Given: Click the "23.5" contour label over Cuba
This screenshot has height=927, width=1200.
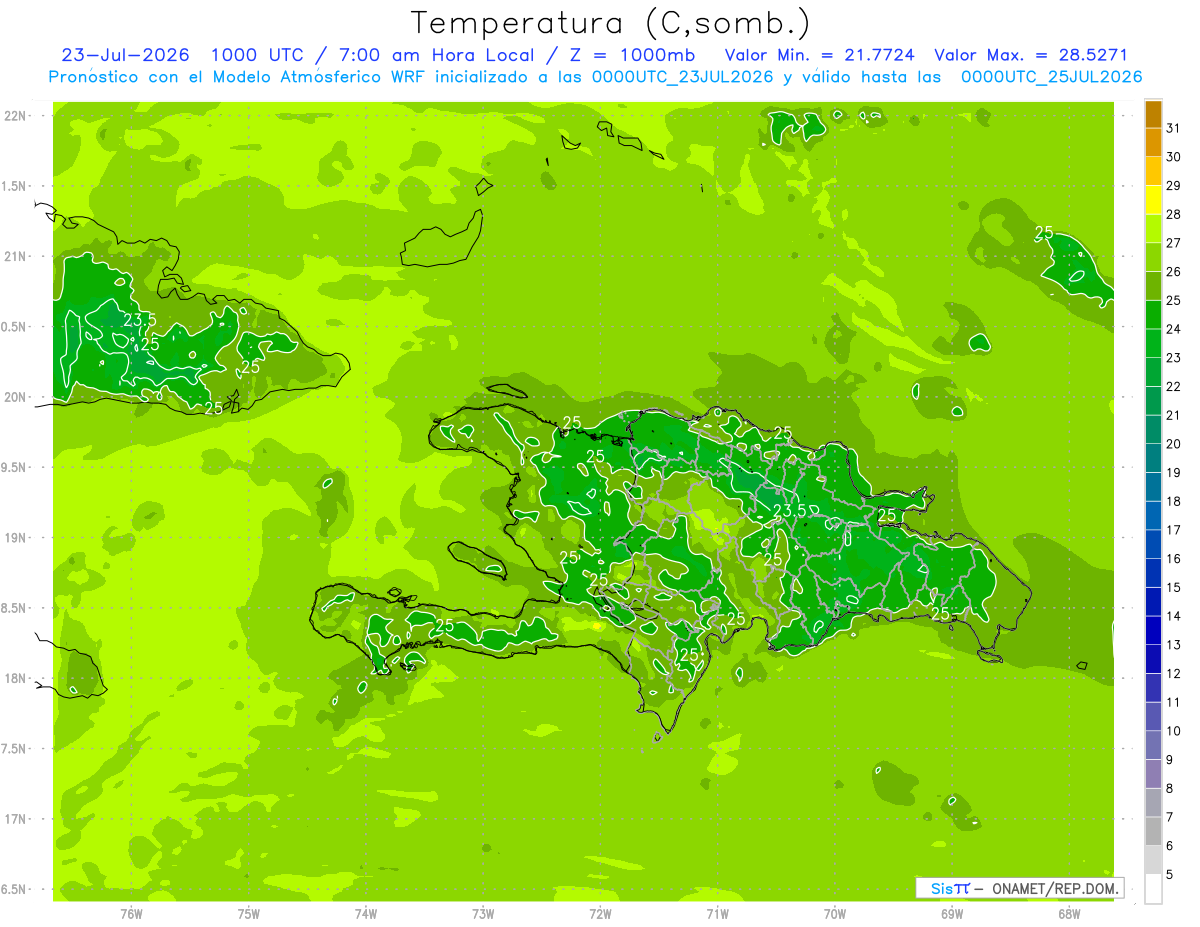Looking at the screenshot, I should 139,320.
